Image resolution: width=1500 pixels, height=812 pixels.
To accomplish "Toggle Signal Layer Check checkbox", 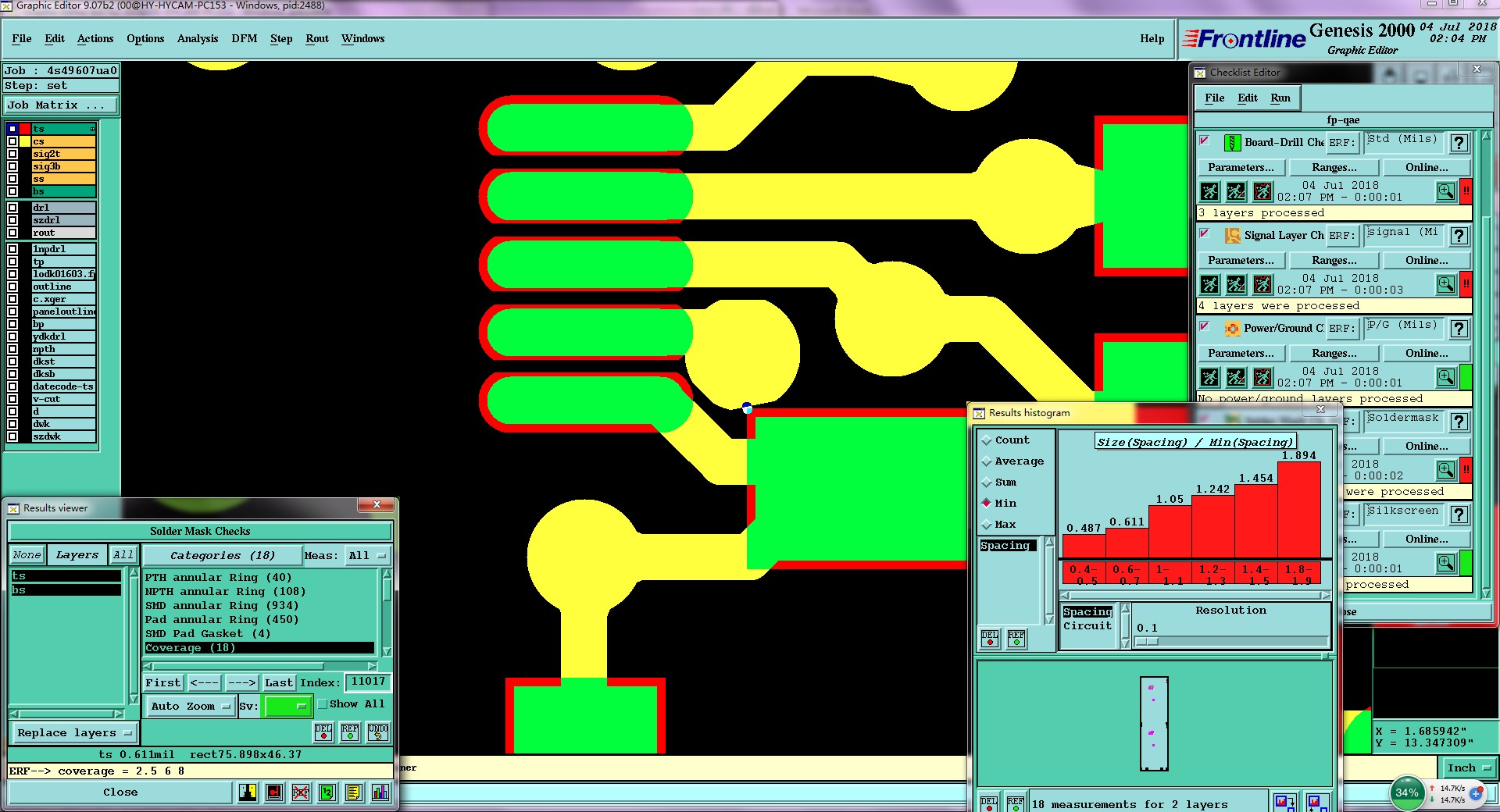I will (1205, 233).
